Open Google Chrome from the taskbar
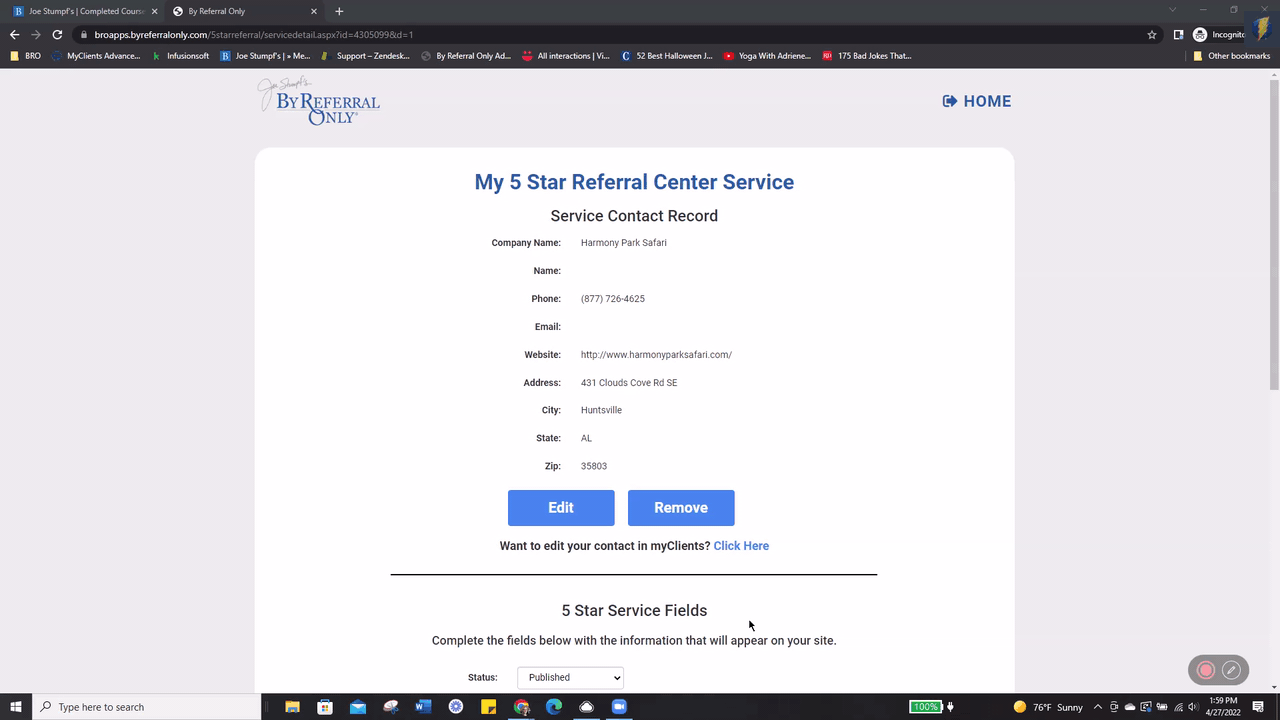Image resolution: width=1280 pixels, height=720 pixels. coord(521,707)
